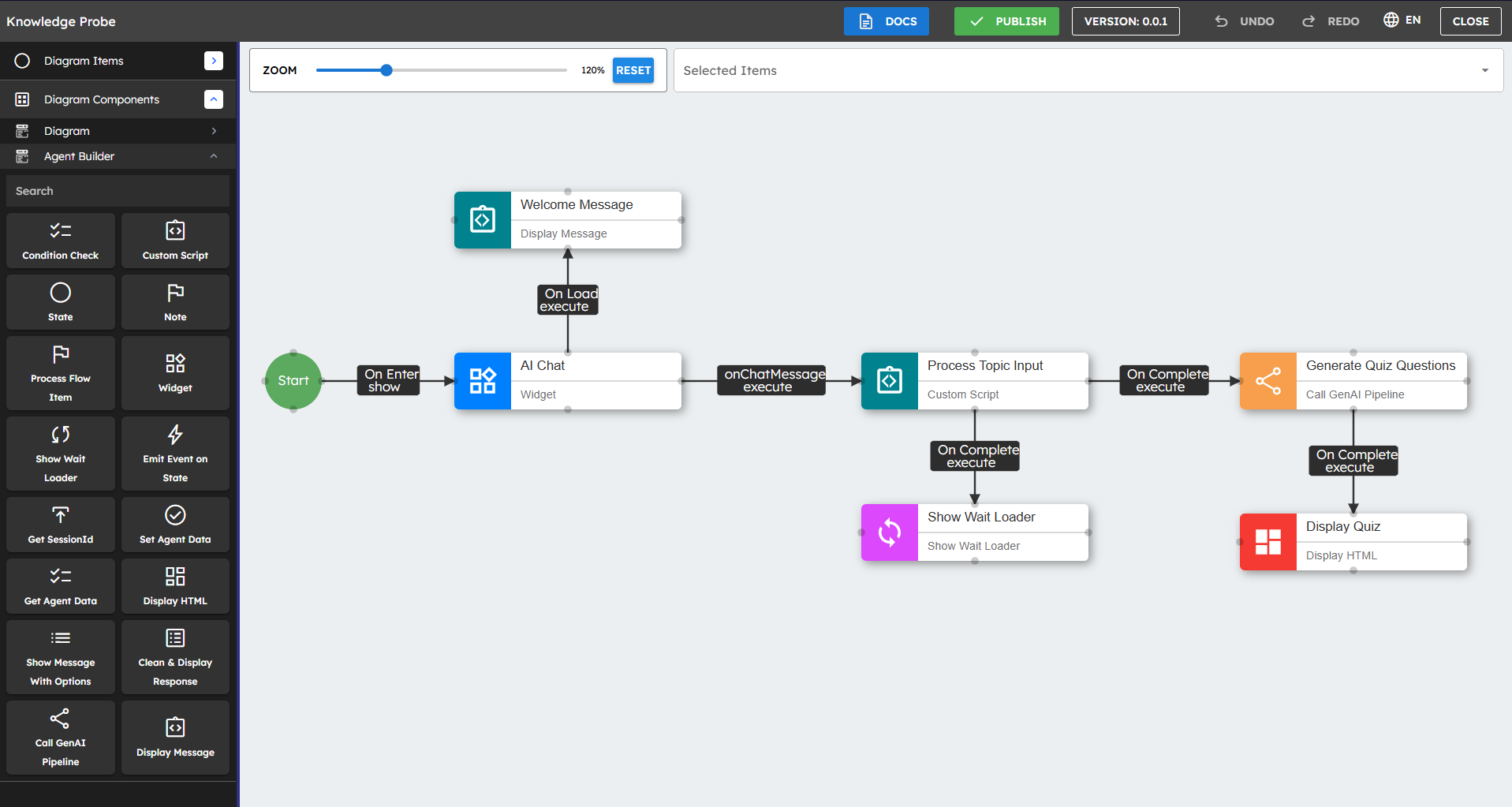Pick the Custom Script component in palette
Screen dimensions: 1512x807
[x=175, y=241]
